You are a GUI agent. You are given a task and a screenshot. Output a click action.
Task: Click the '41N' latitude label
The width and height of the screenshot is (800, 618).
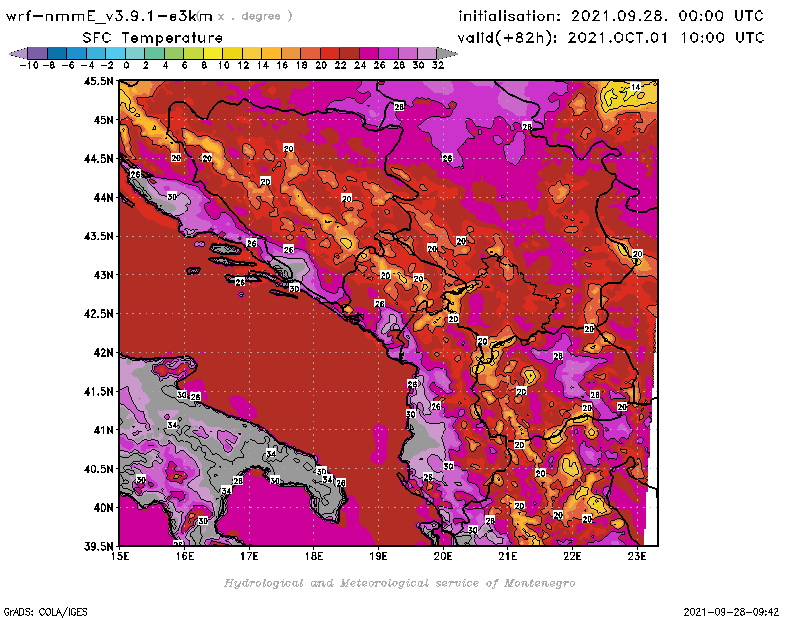coord(104,430)
